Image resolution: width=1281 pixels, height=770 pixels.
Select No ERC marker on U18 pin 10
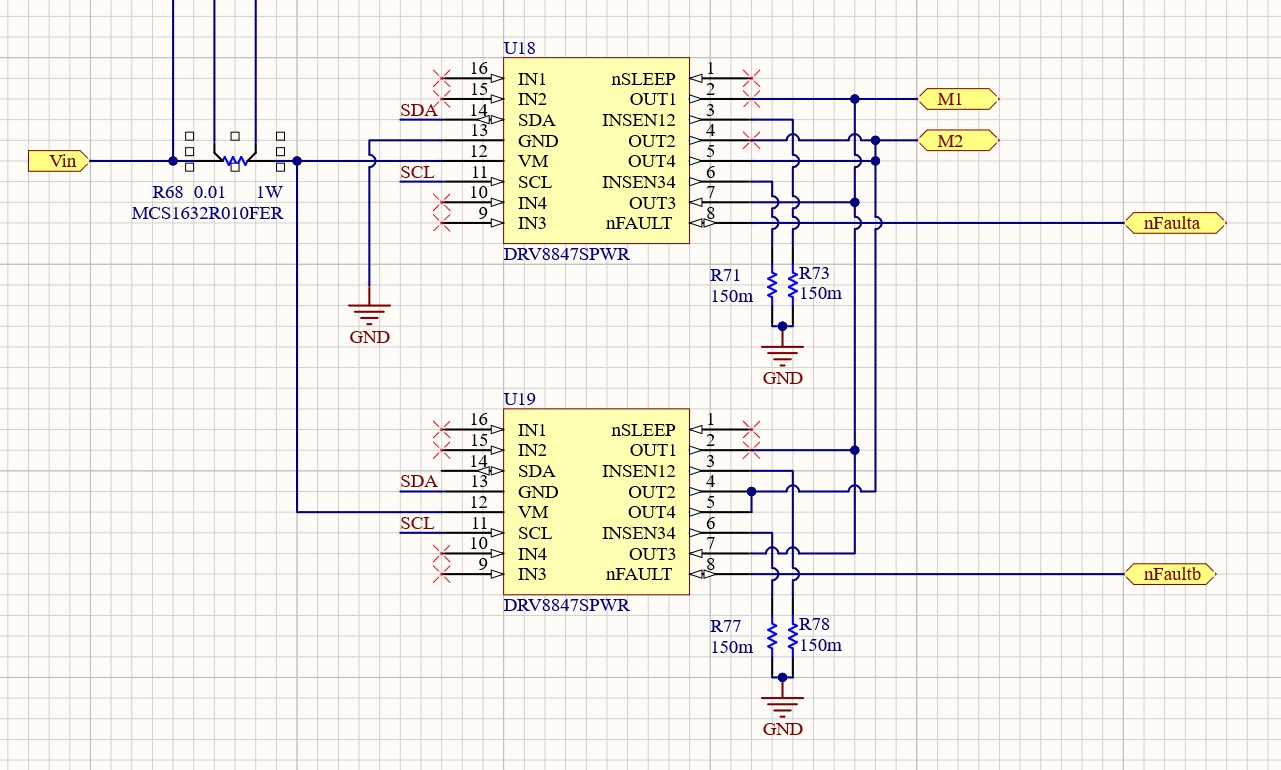[439, 203]
